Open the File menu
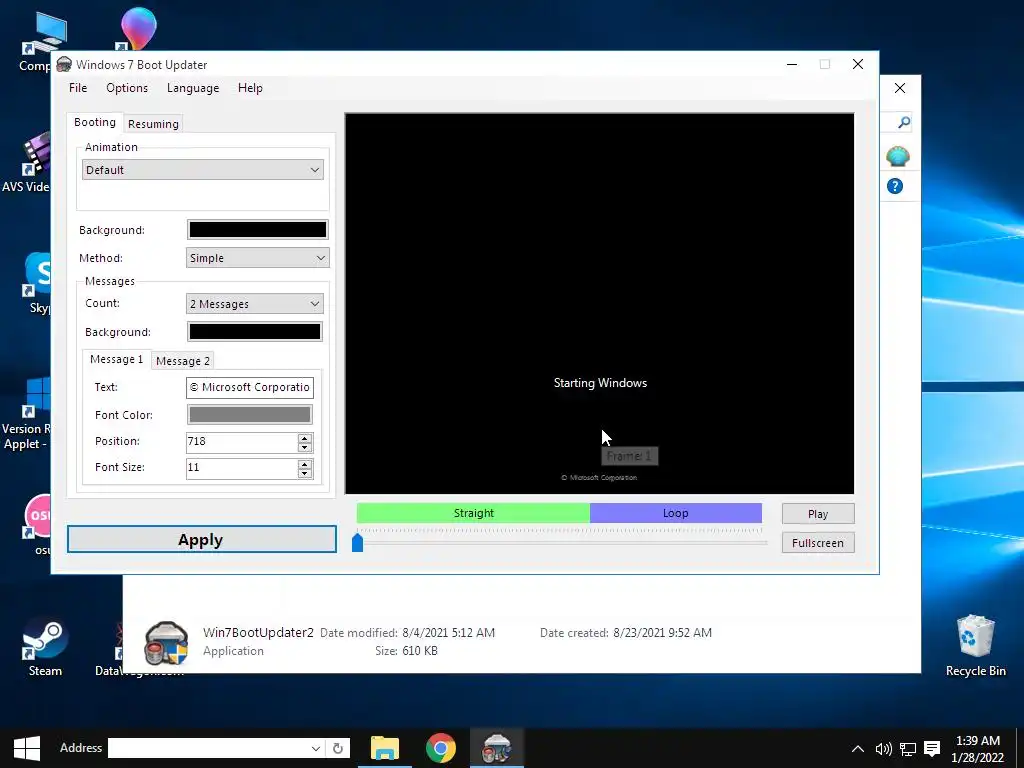Viewport: 1024px width, 768px height. [78, 88]
